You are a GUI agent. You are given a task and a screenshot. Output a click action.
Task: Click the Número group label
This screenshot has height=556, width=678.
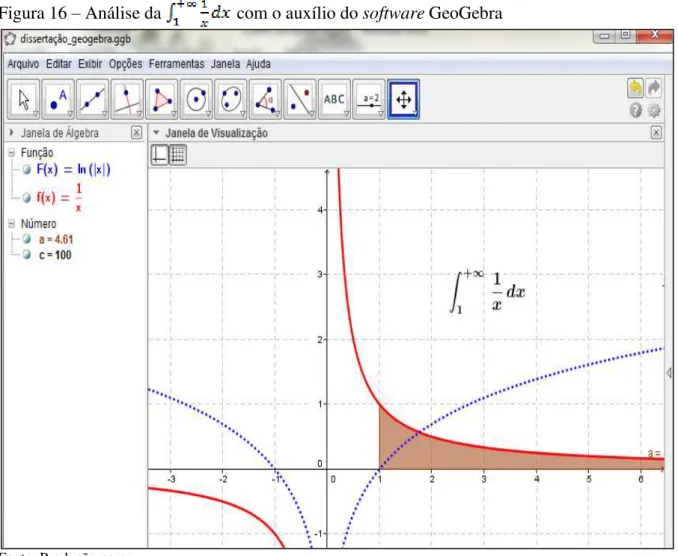click(38, 224)
